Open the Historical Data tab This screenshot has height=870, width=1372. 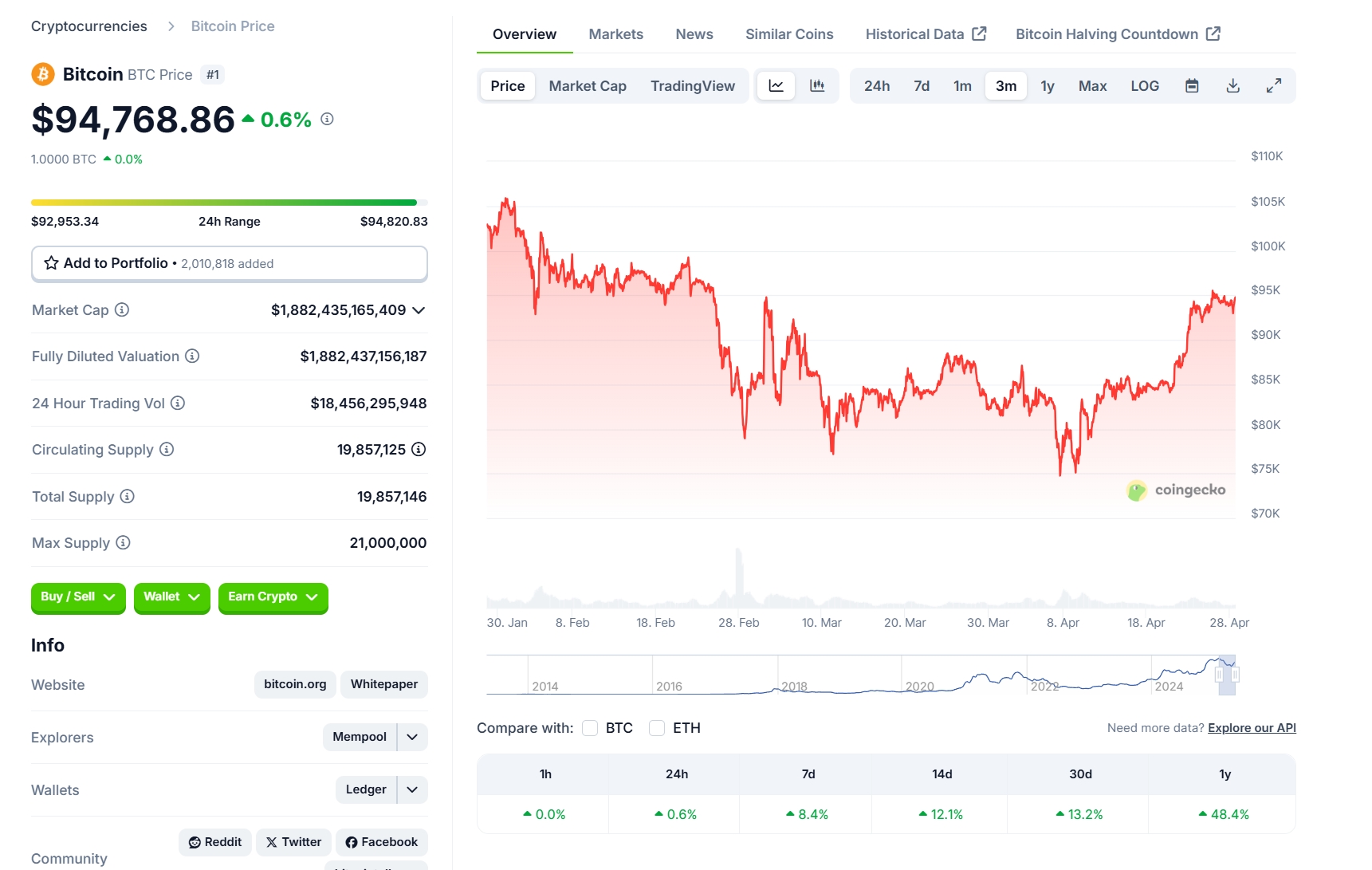coord(926,34)
